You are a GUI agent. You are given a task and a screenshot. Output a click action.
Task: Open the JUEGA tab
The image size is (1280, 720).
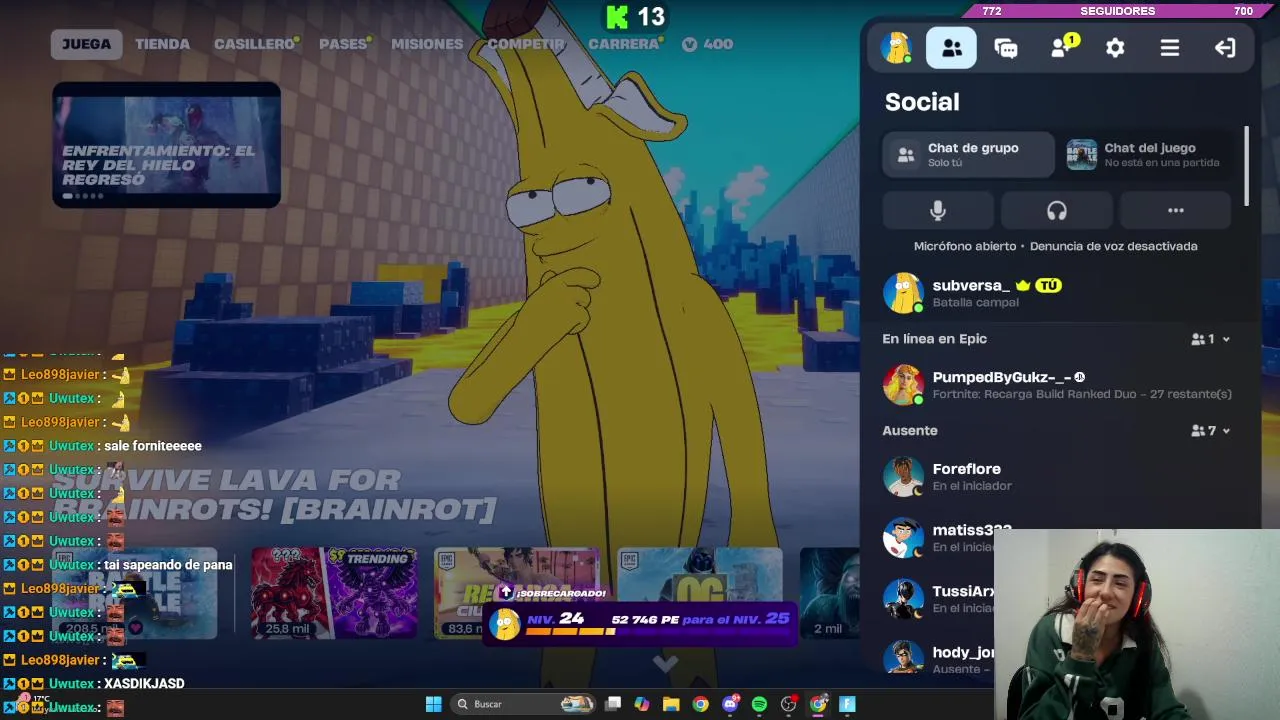[x=86, y=44]
